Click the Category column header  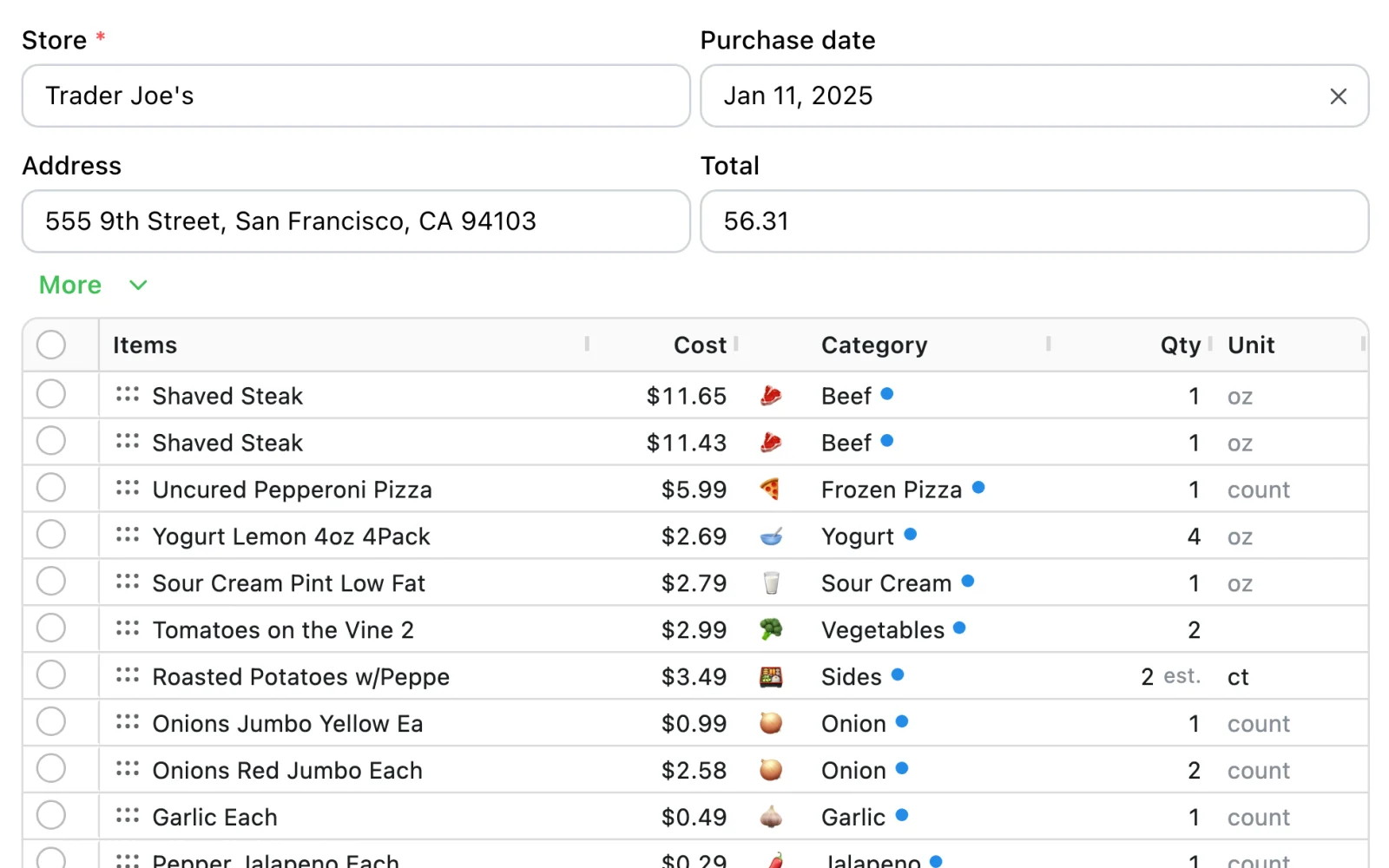[x=874, y=345]
